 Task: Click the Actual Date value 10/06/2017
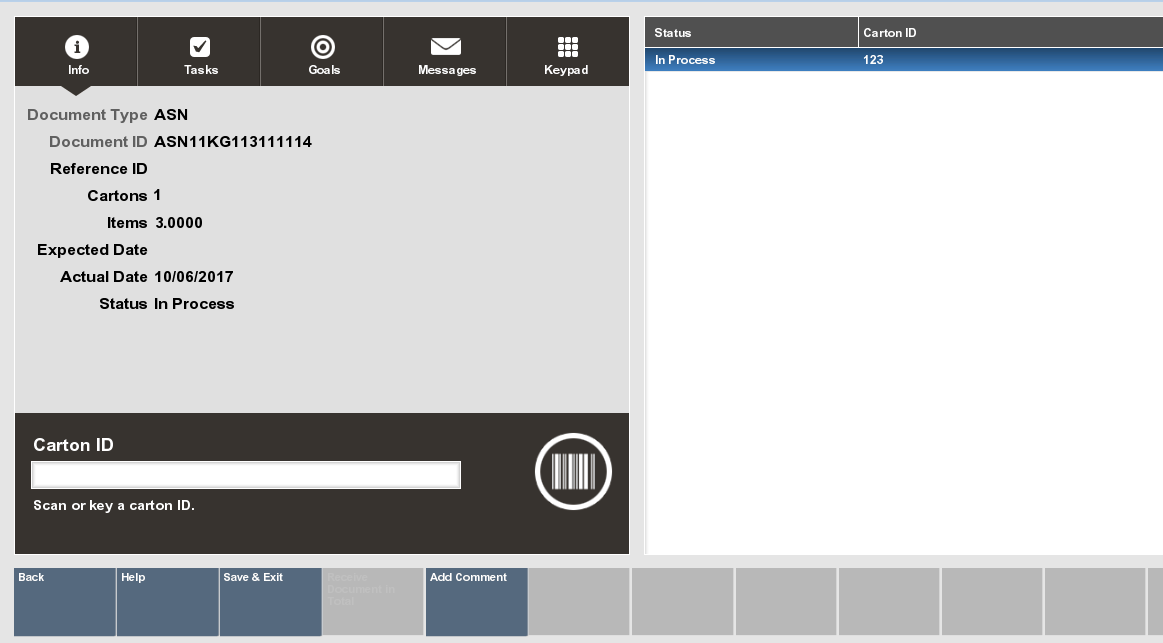[x=194, y=277]
